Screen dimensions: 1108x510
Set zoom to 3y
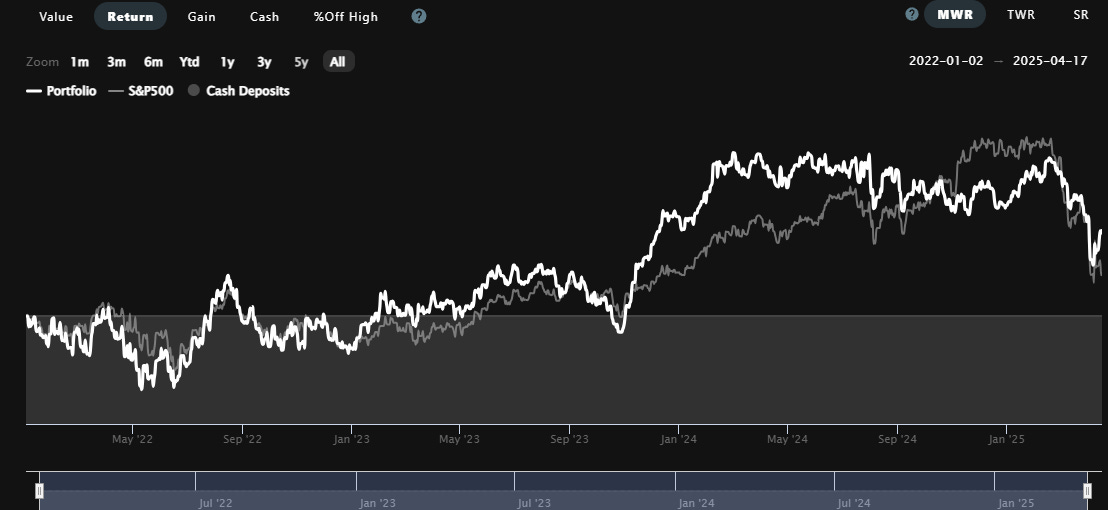click(x=264, y=61)
